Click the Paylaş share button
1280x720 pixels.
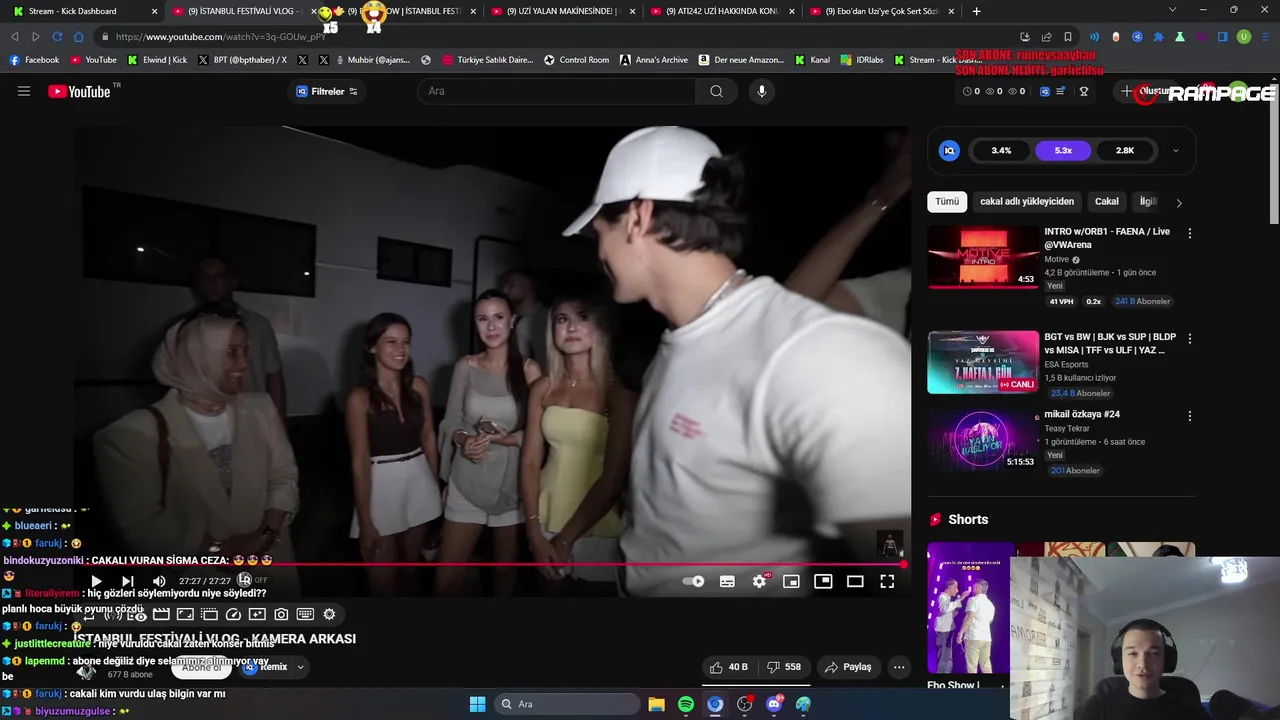tap(847, 667)
